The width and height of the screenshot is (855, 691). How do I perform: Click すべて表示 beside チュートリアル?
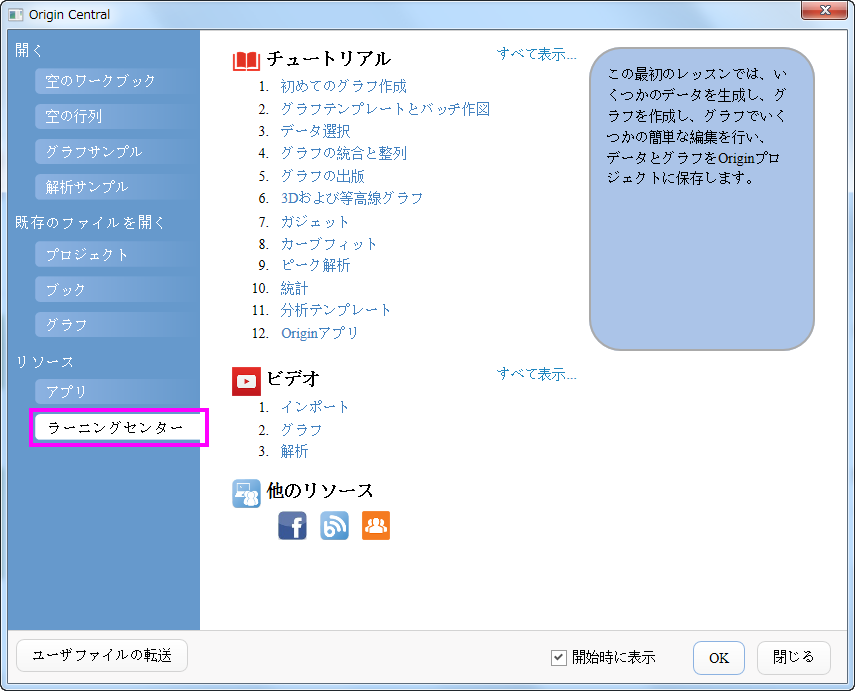tap(537, 54)
